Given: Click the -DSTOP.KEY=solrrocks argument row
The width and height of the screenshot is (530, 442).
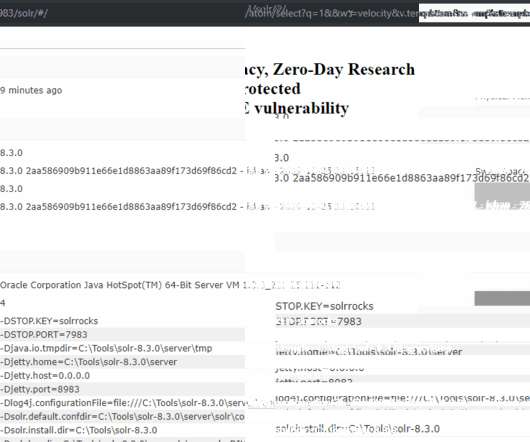Looking at the screenshot, I should pyautogui.click(x=49, y=321).
